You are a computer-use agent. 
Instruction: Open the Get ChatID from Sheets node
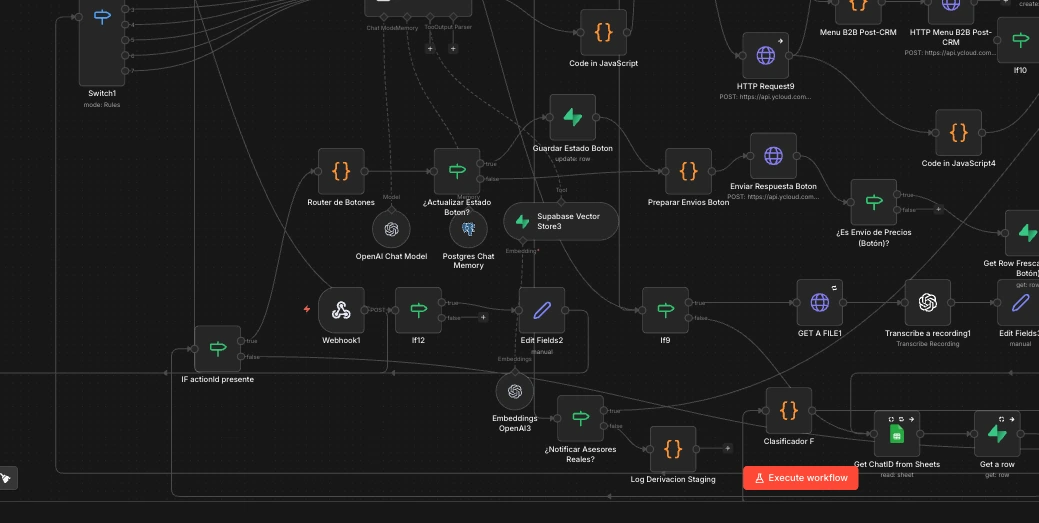pos(897,434)
